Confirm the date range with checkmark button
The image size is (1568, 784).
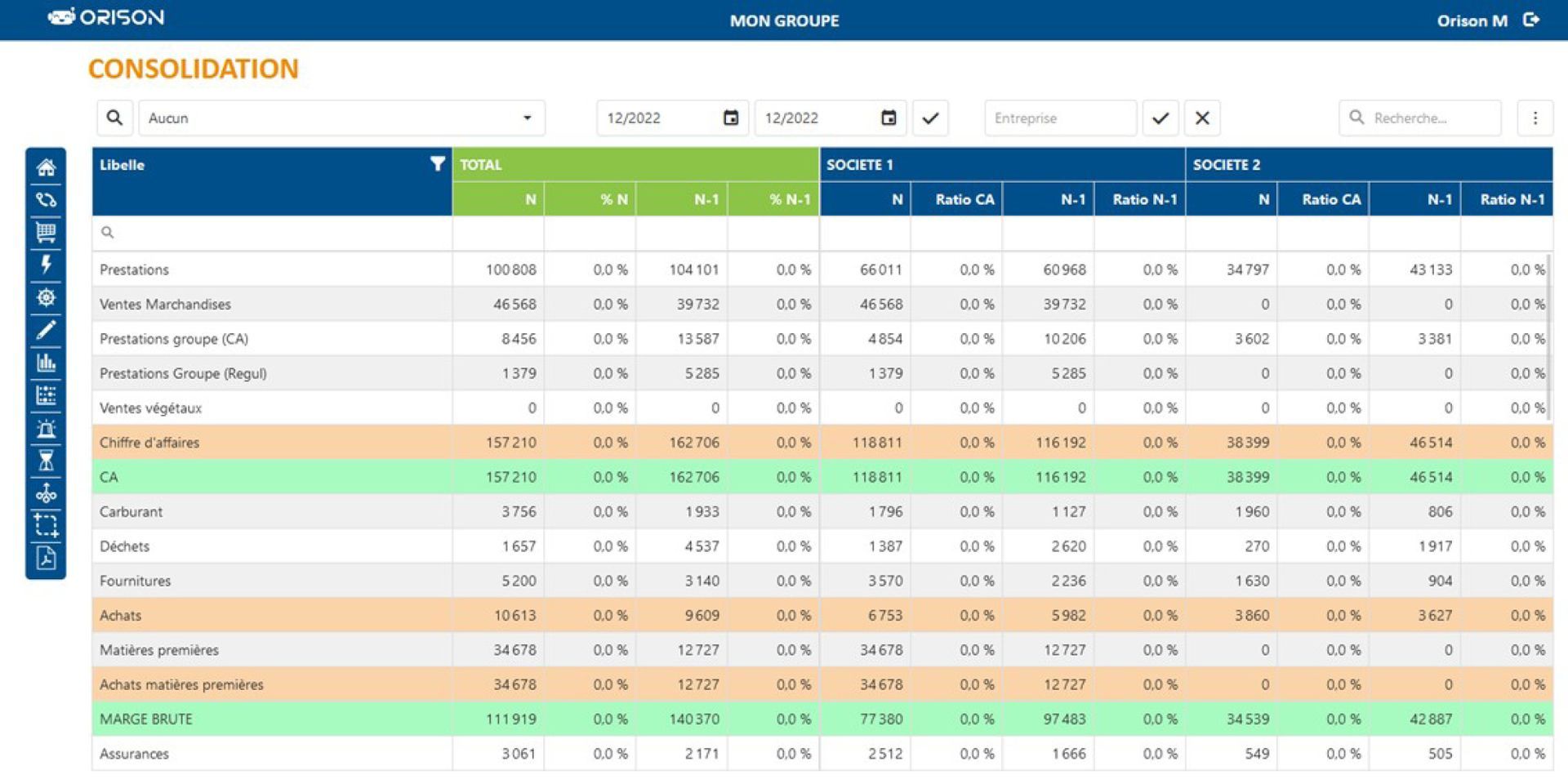tap(930, 118)
